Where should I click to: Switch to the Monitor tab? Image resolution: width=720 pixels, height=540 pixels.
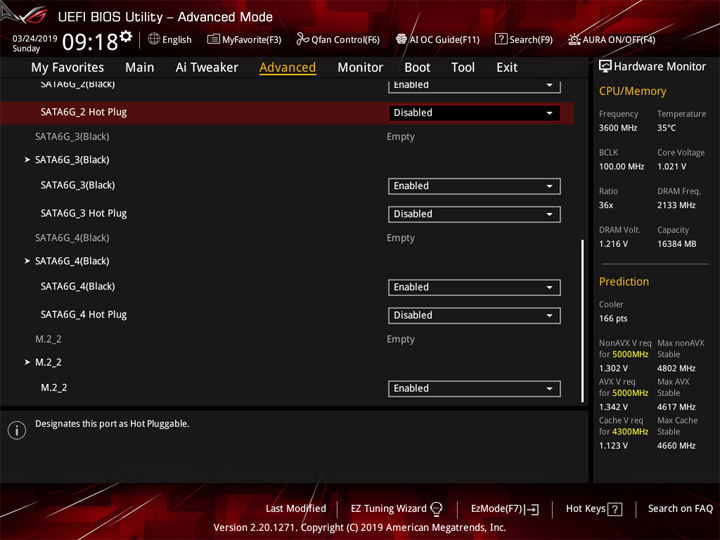pos(360,68)
